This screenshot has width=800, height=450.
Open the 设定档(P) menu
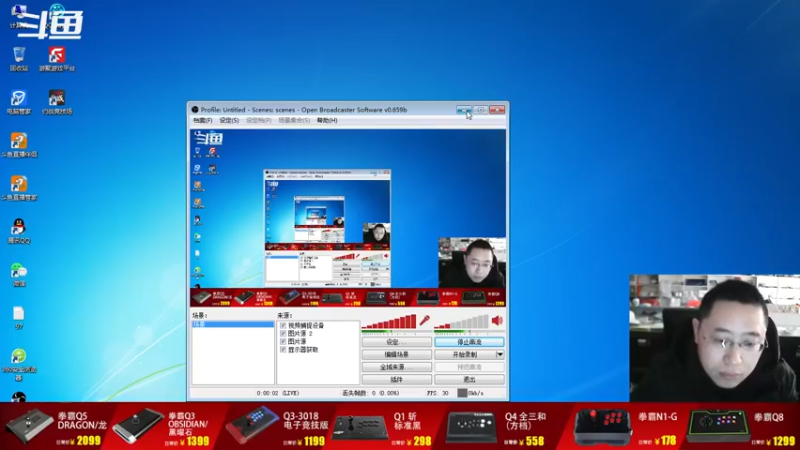click(x=259, y=120)
